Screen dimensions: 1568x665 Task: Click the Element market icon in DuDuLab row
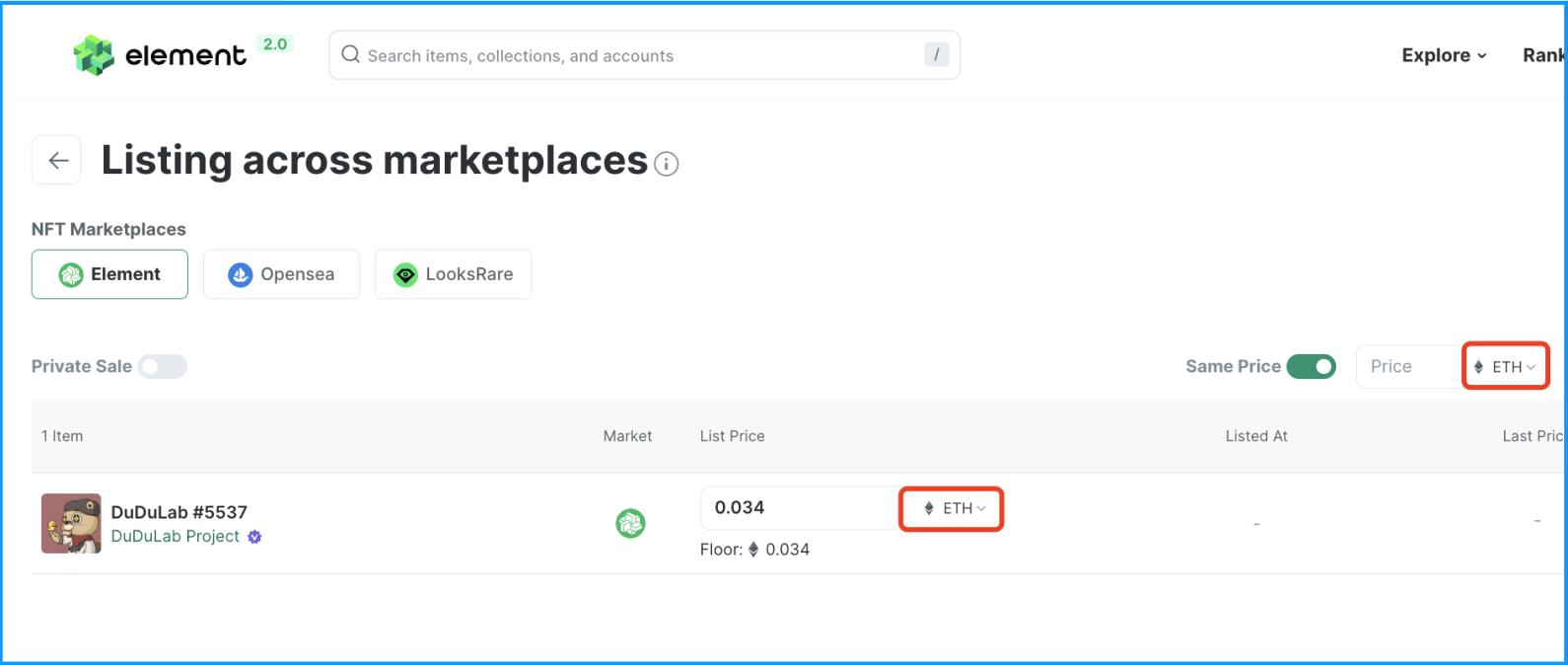point(630,523)
